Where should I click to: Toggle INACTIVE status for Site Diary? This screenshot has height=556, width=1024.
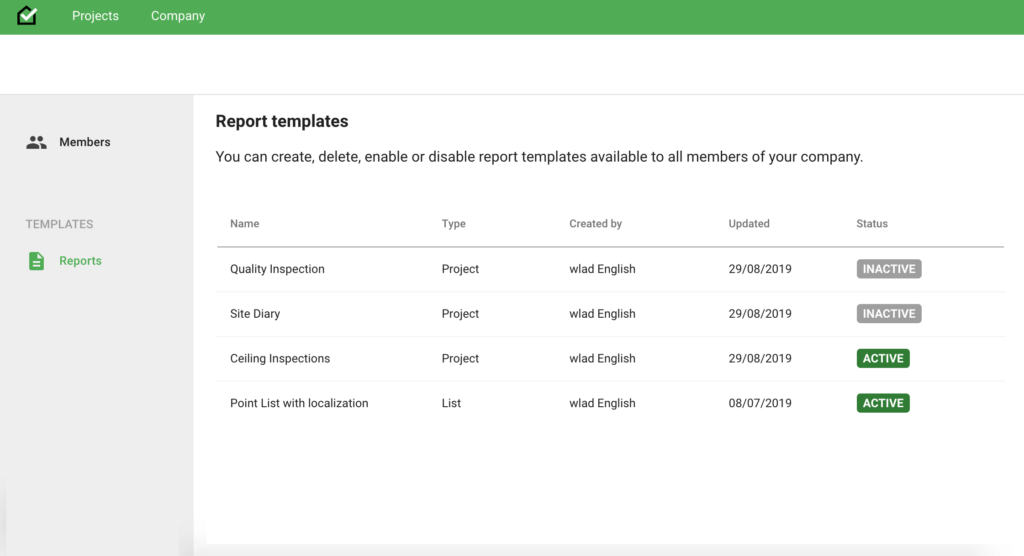(x=888, y=314)
